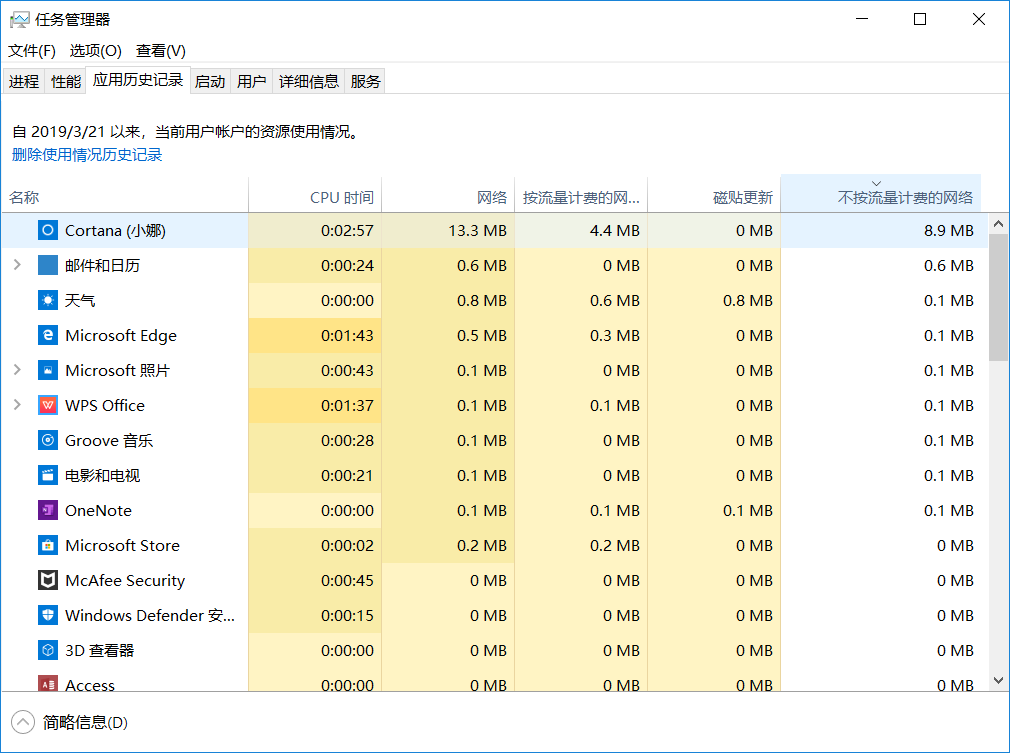Viewport: 1010px width, 753px height.
Task: Click the Groove 音乐 icon
Action: tap(48, 441)
